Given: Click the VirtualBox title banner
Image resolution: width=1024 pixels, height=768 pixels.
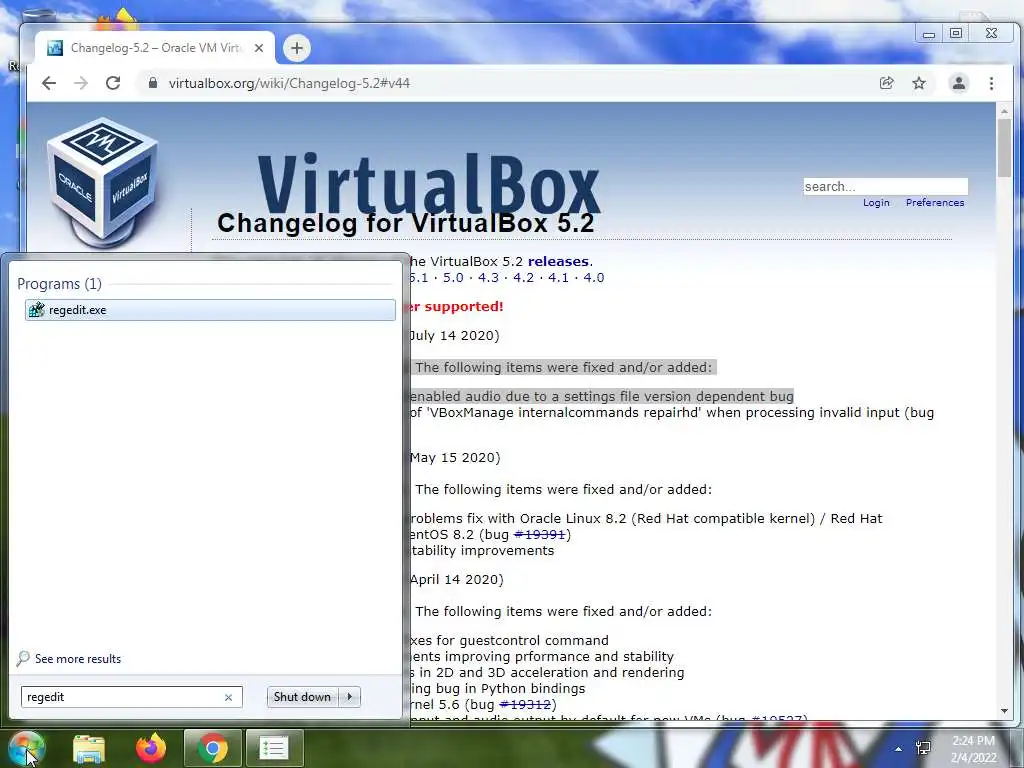Looking at the screenshot, I should (428, 185).
